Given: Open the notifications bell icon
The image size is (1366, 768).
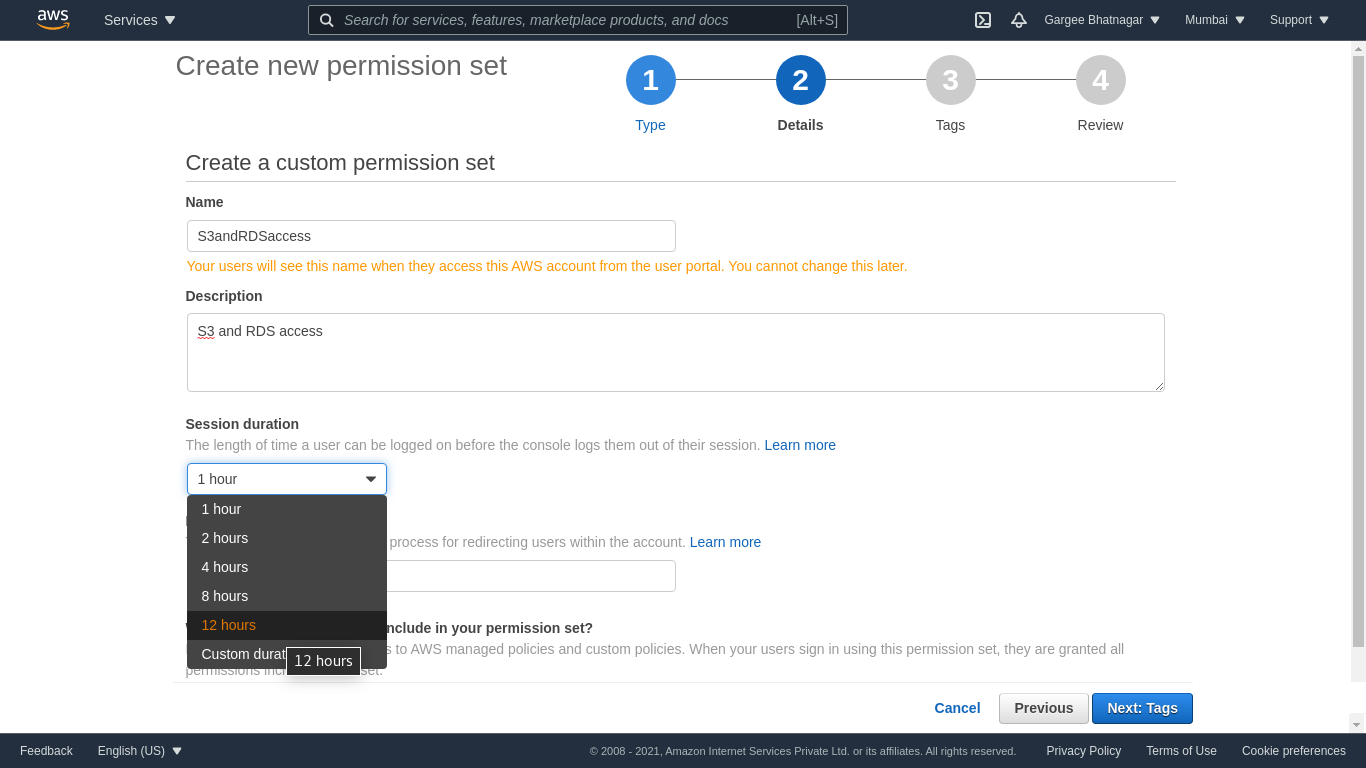Looking at the screenshot, I should tap(1019, 20).
